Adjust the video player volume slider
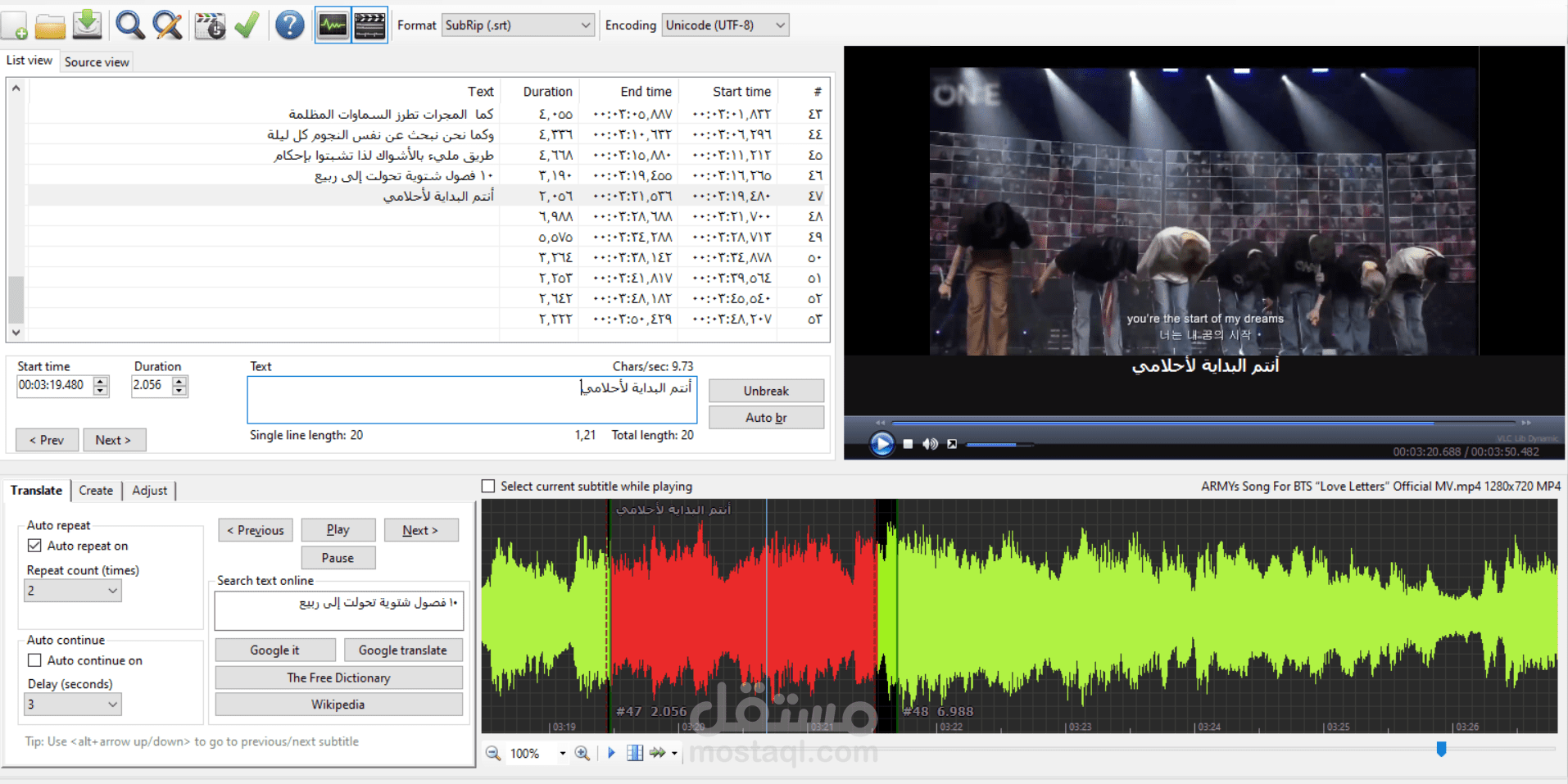1568x784 pixels. point(999,445)
